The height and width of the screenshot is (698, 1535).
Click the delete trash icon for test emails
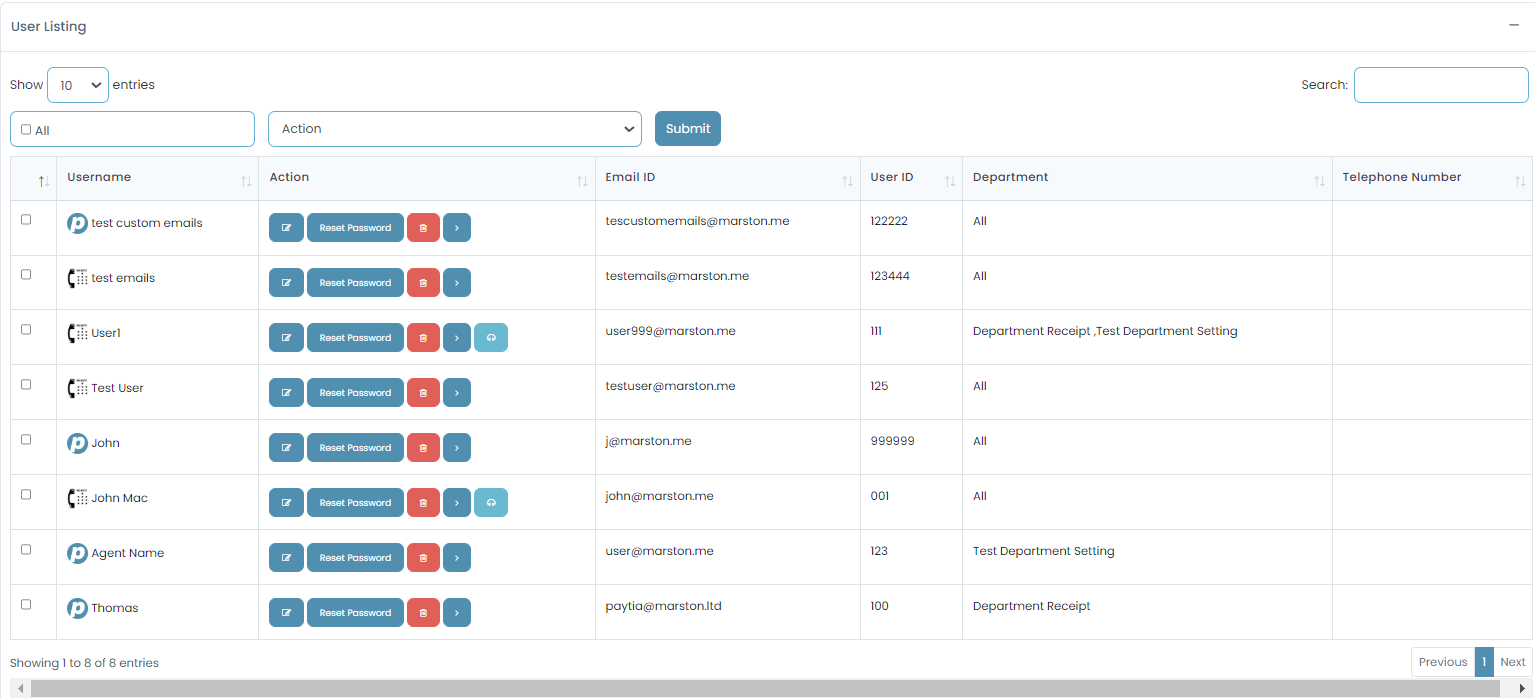click(422, 282)
